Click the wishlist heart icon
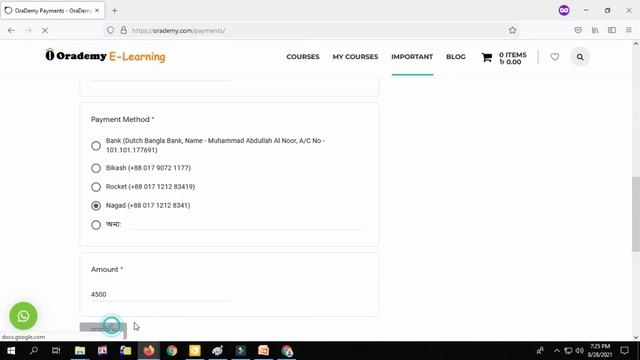The image size is (640, 360). tap(555, 57)
